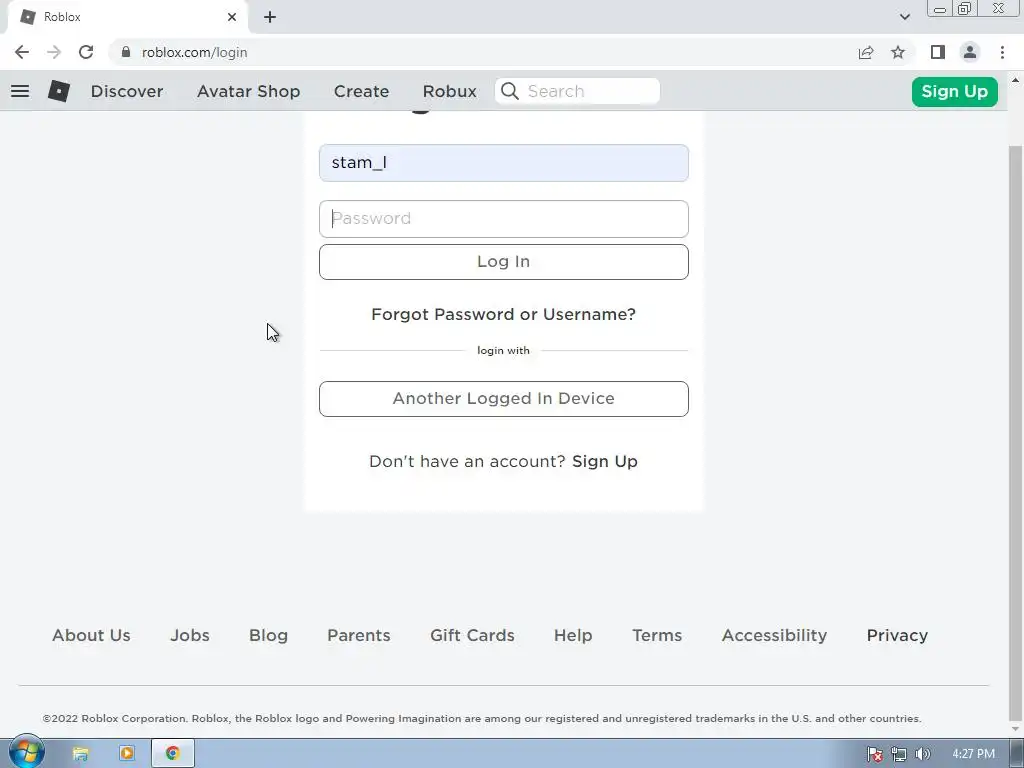
Task: Open the Parents footer link
Action: coord(359,635)
